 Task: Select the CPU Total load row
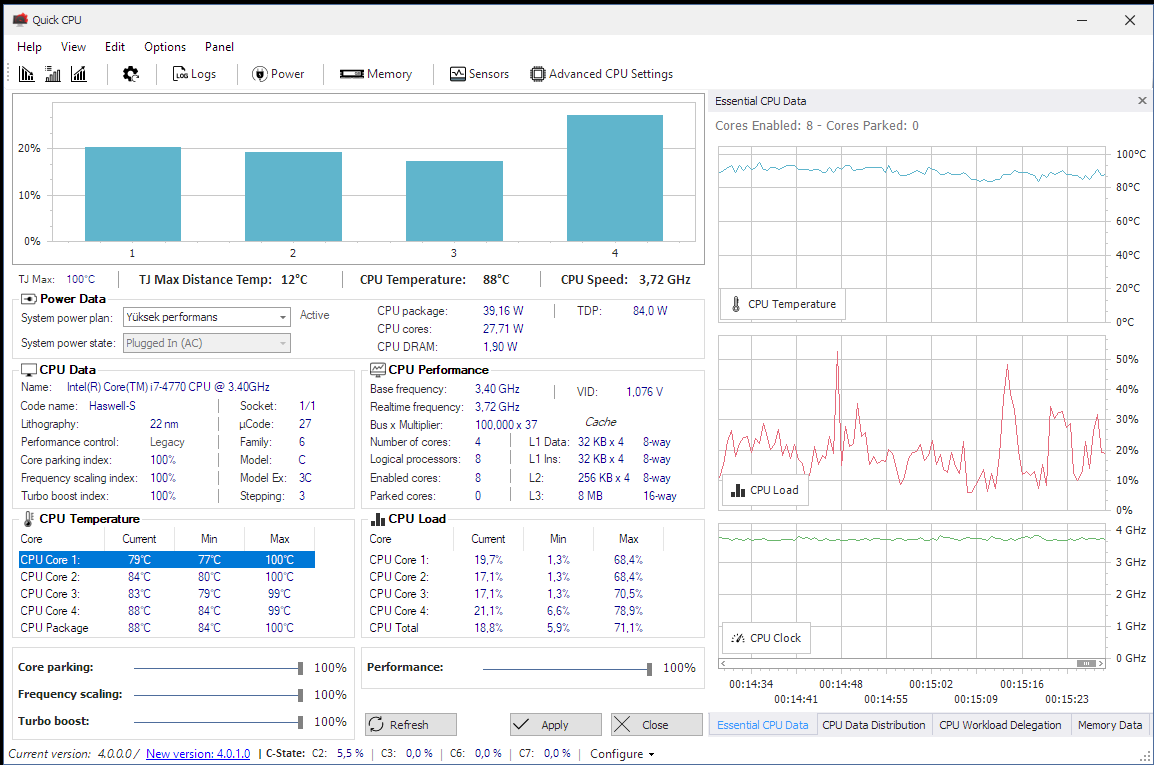[x=515, y=628]
